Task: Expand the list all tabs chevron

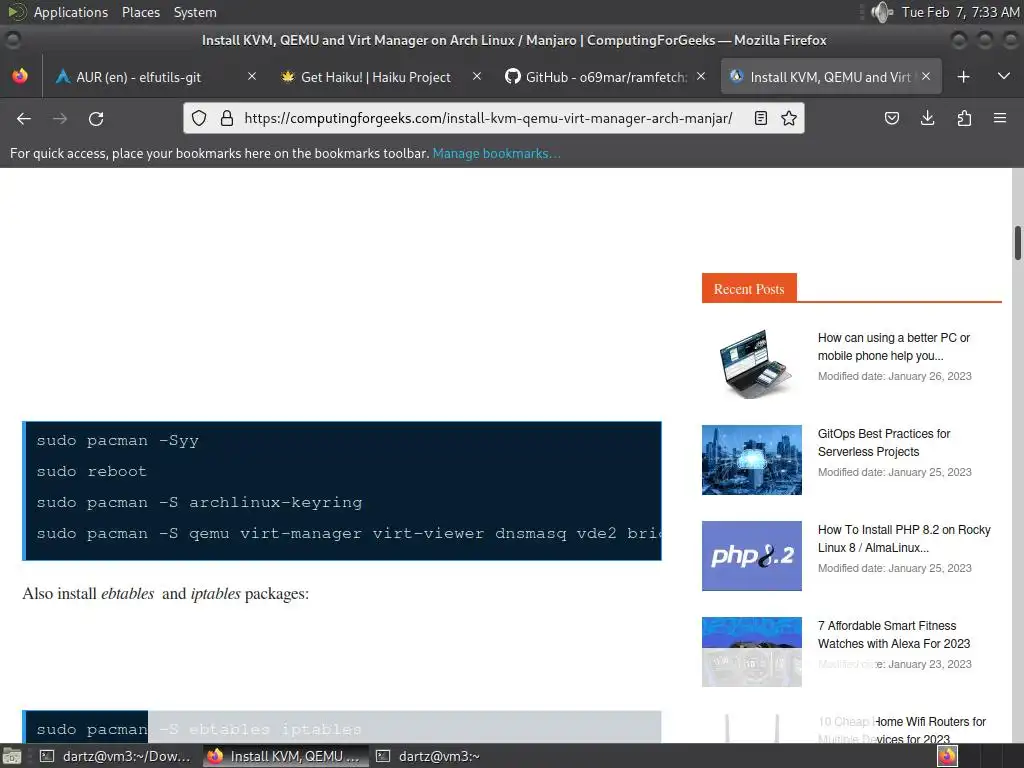Action: coord(1004,76)
